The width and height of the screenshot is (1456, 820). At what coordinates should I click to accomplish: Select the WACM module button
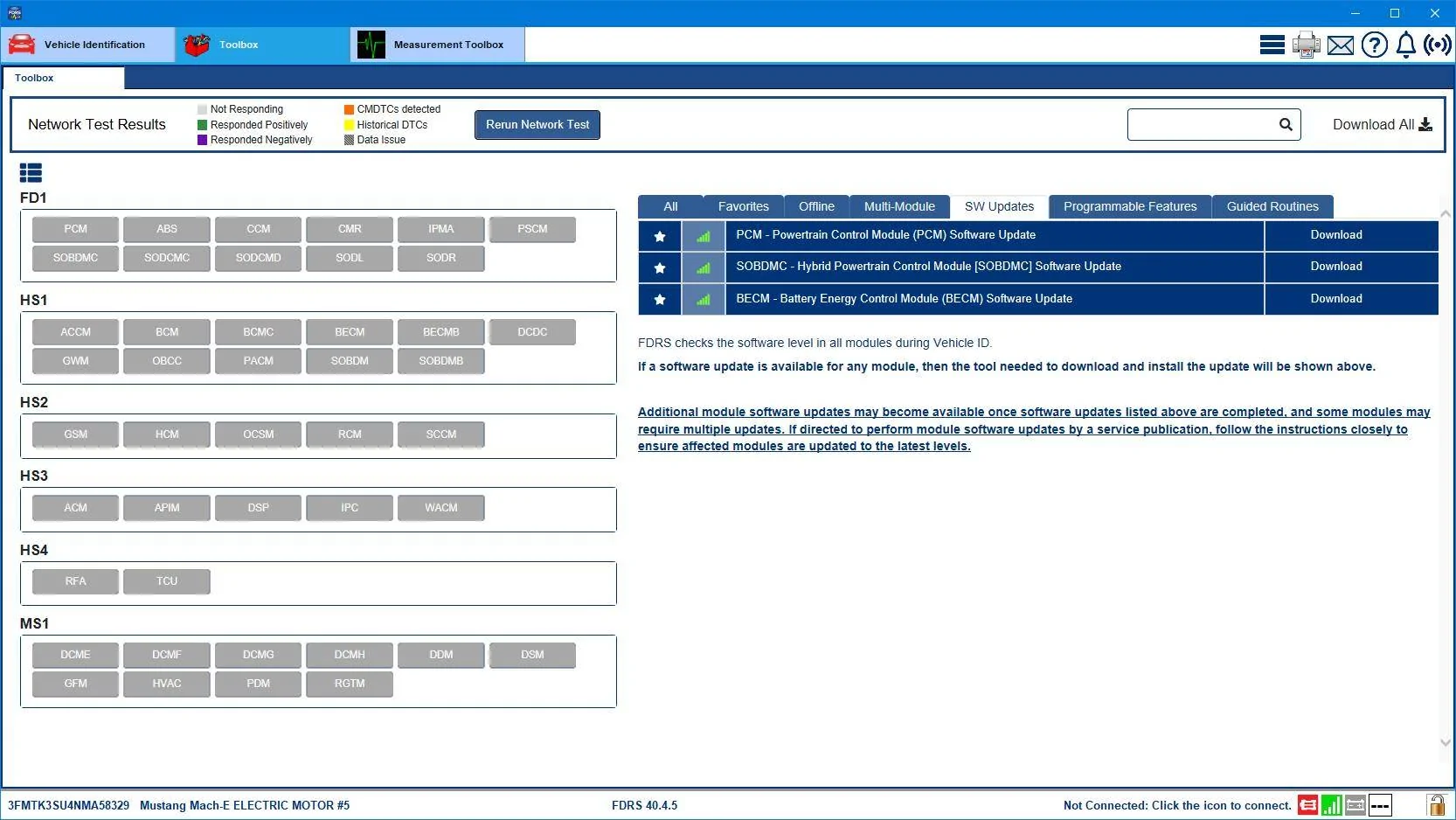(441, 508)
